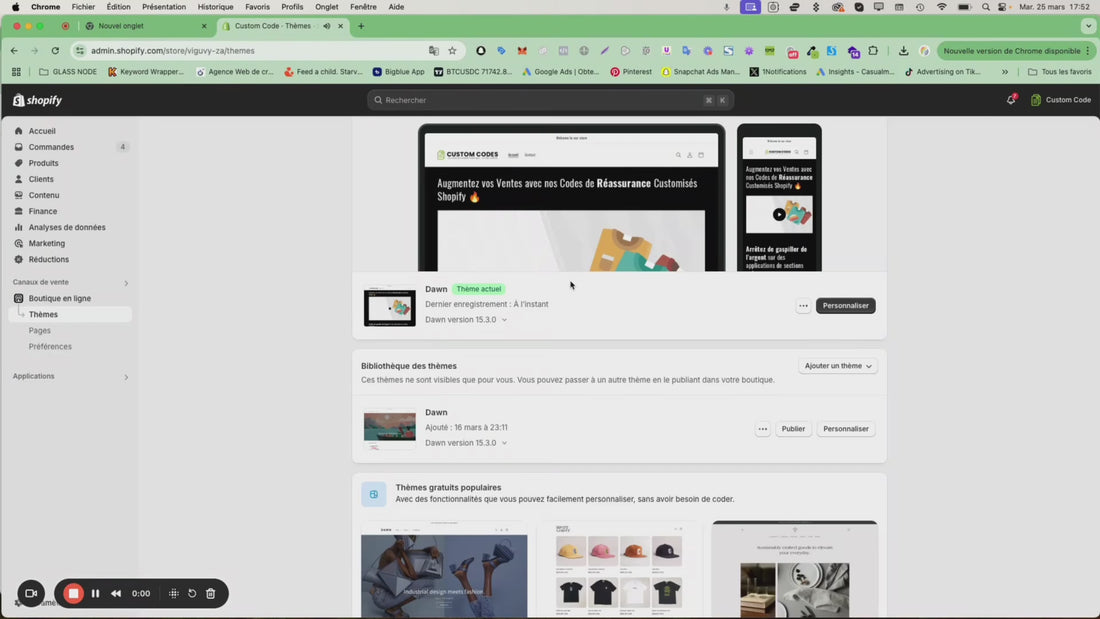The width and height of the screenshot is (1100, 619).
Task: Go to Produits in sidebar
Action: click(43, 163)
